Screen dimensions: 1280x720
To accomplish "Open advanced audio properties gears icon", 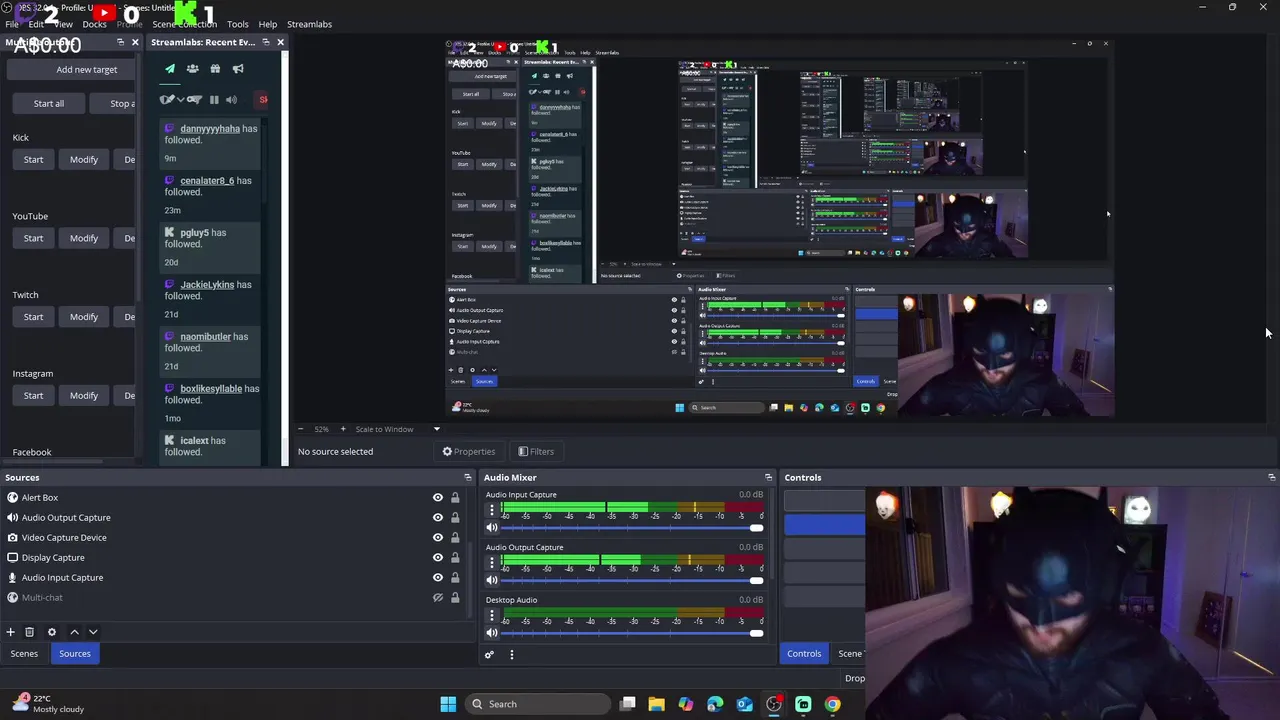I will (489, 655).
